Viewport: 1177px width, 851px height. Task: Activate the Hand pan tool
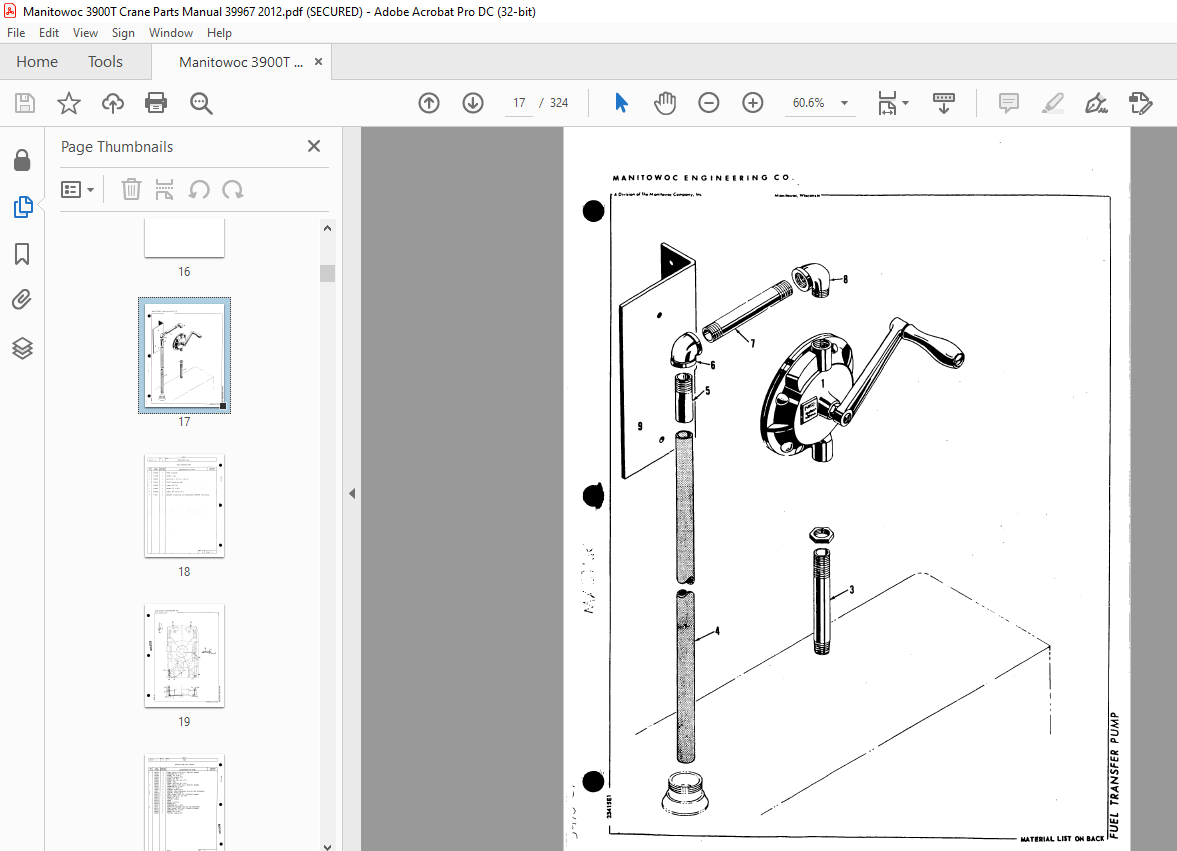[665, 103]
